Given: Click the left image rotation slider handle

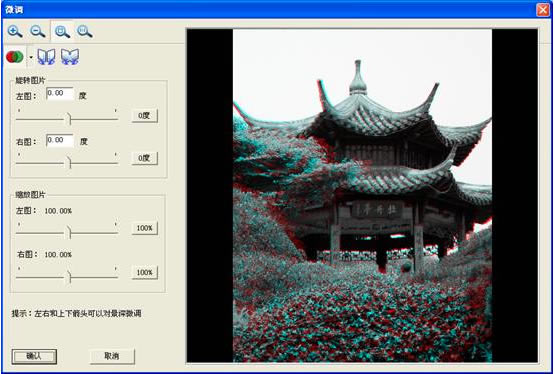Looking at the screenshot, I should [69, 119].
